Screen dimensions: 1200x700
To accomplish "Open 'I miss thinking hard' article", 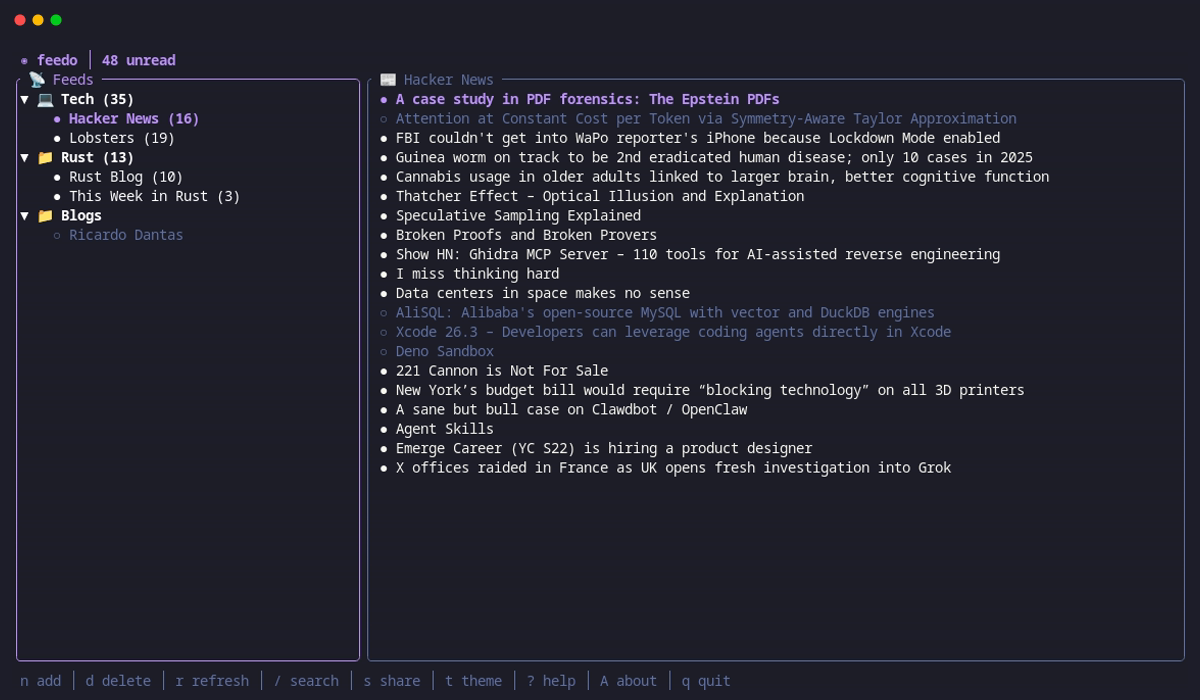I will point(477,273).
